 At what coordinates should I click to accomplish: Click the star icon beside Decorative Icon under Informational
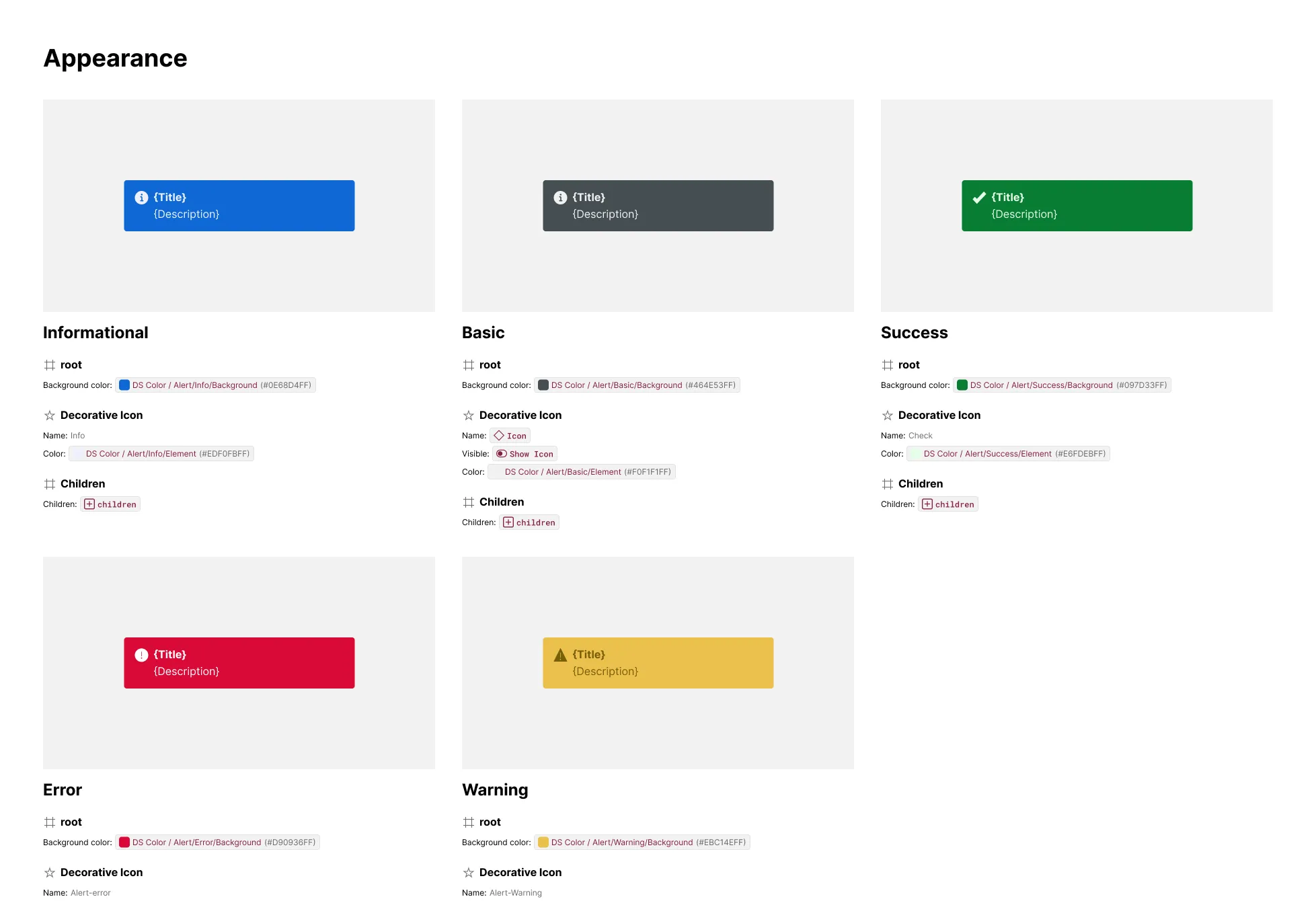[50, 416]
